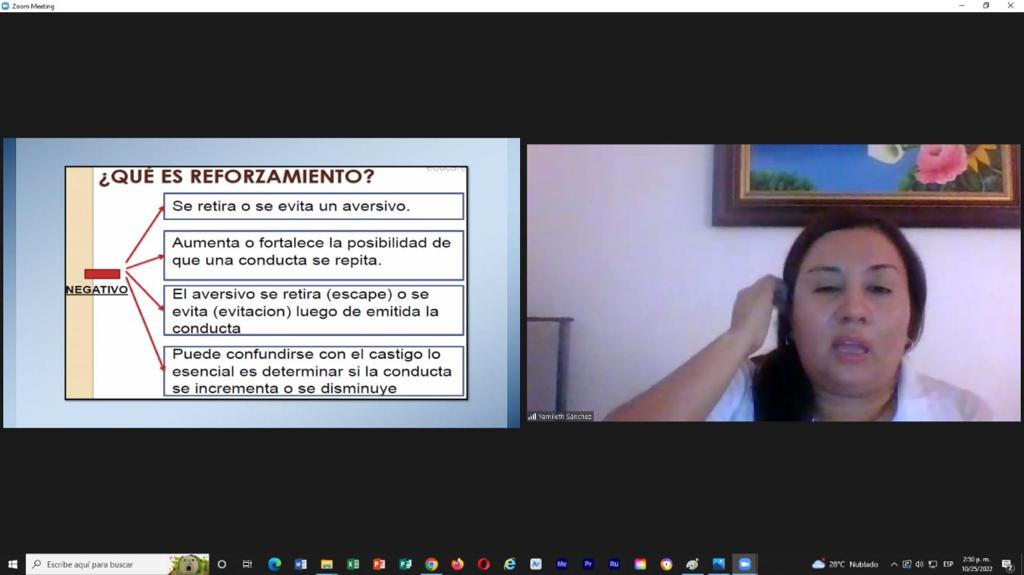Open Internet Explorer from the taskbar
Screen dimensions: 1024x575
tap(509, 564)
